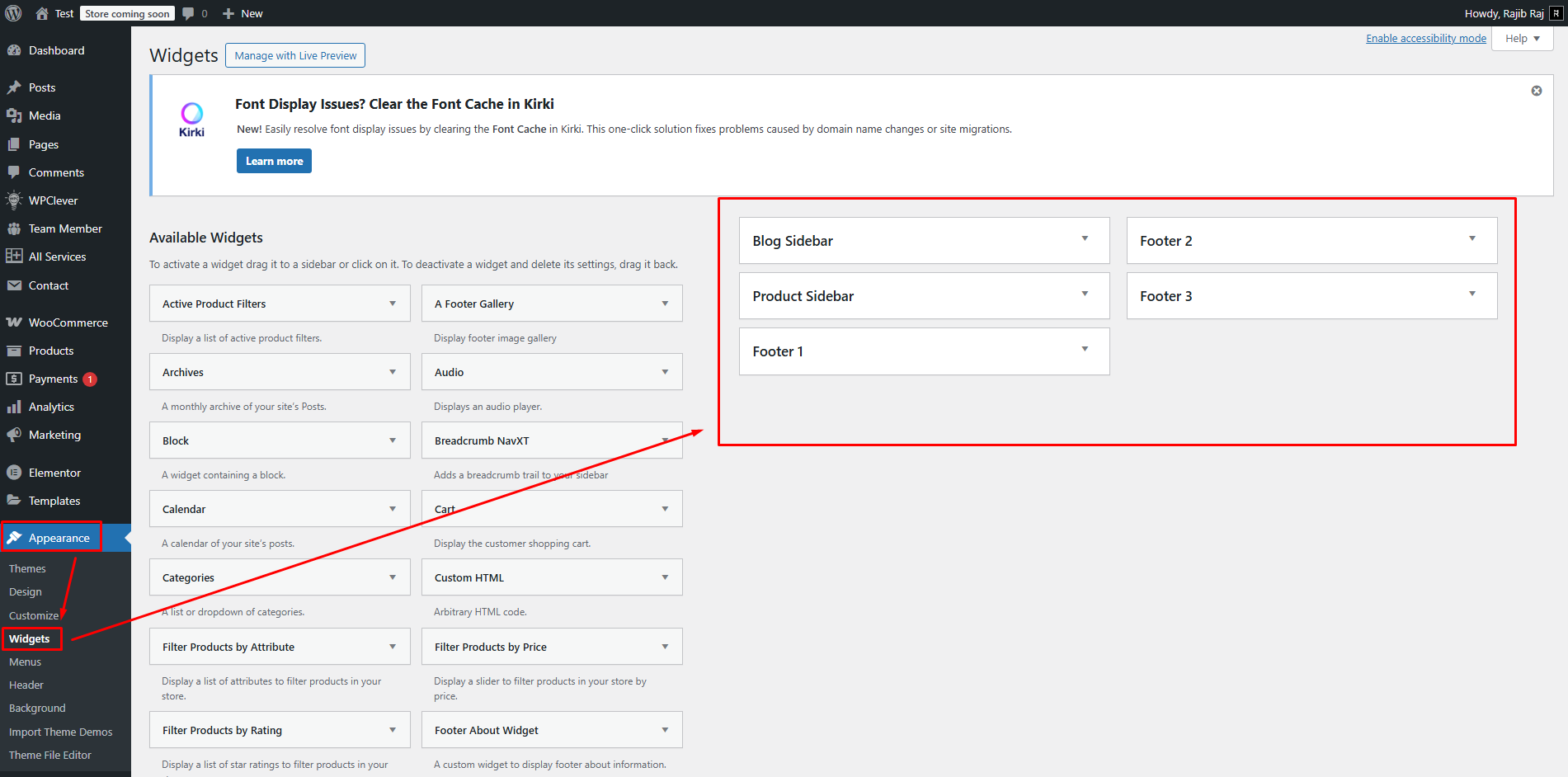Click the Contact envelope icon
The image size is (1568, 777).
(14, 285)
